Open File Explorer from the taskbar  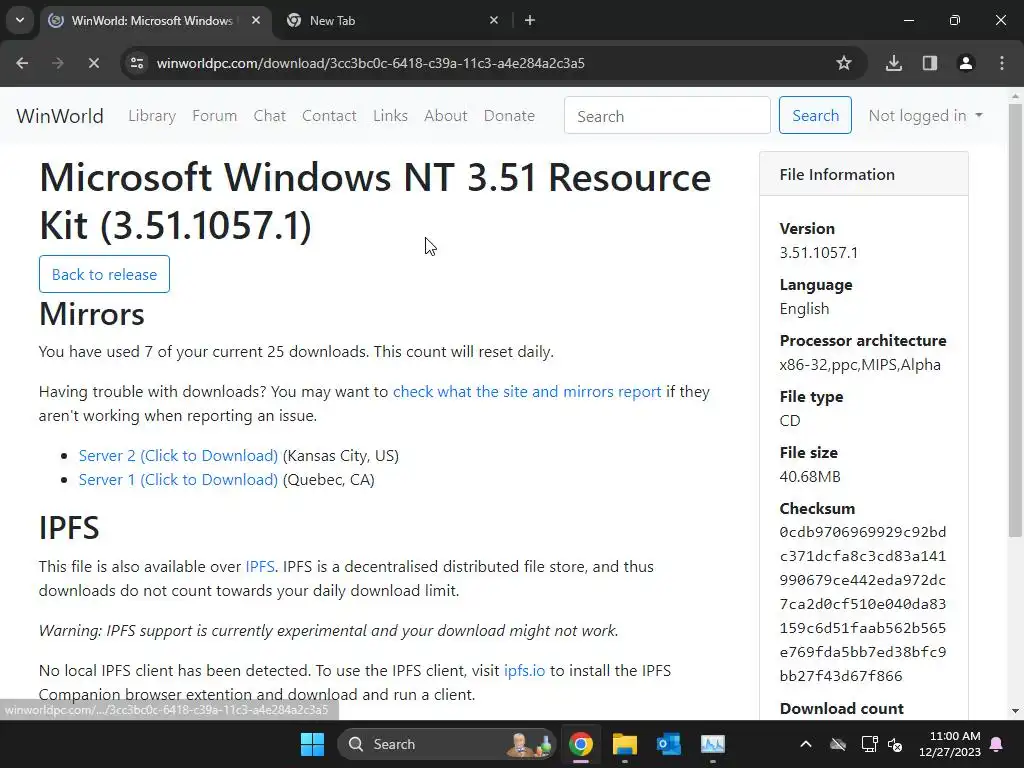coord(625,744)
